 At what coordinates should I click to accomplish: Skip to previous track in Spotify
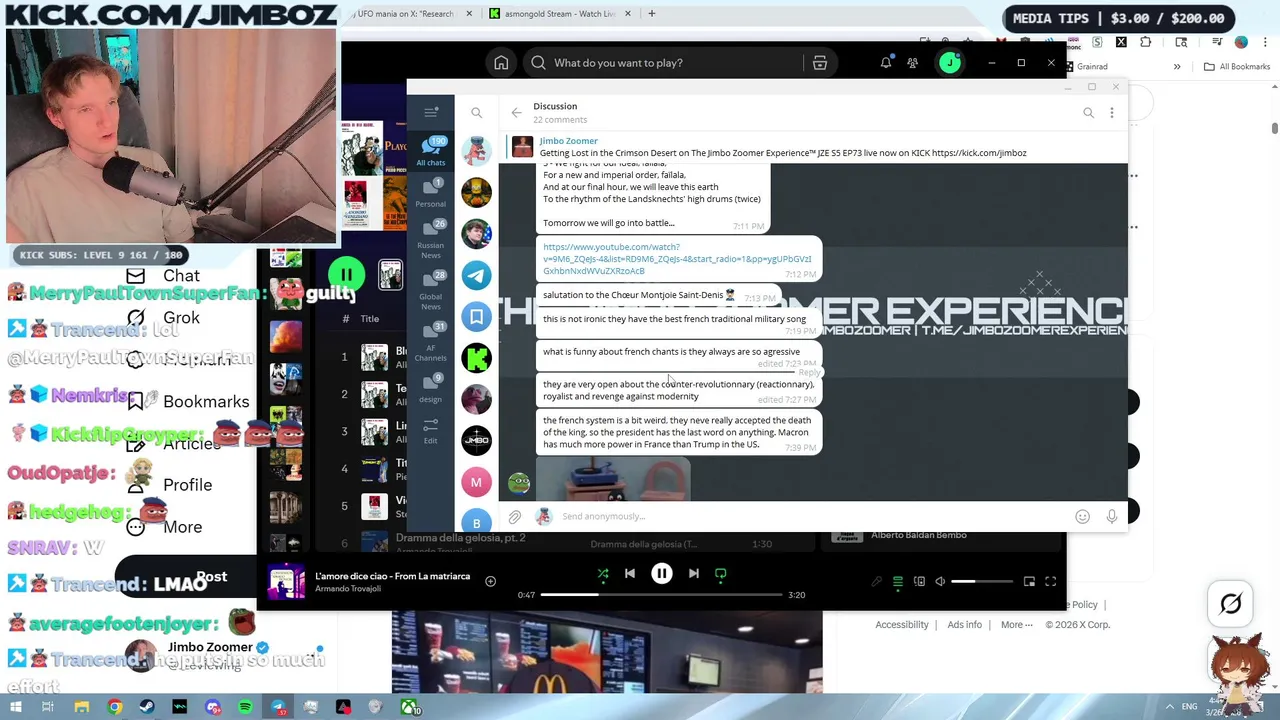click(x=630, y=574)
